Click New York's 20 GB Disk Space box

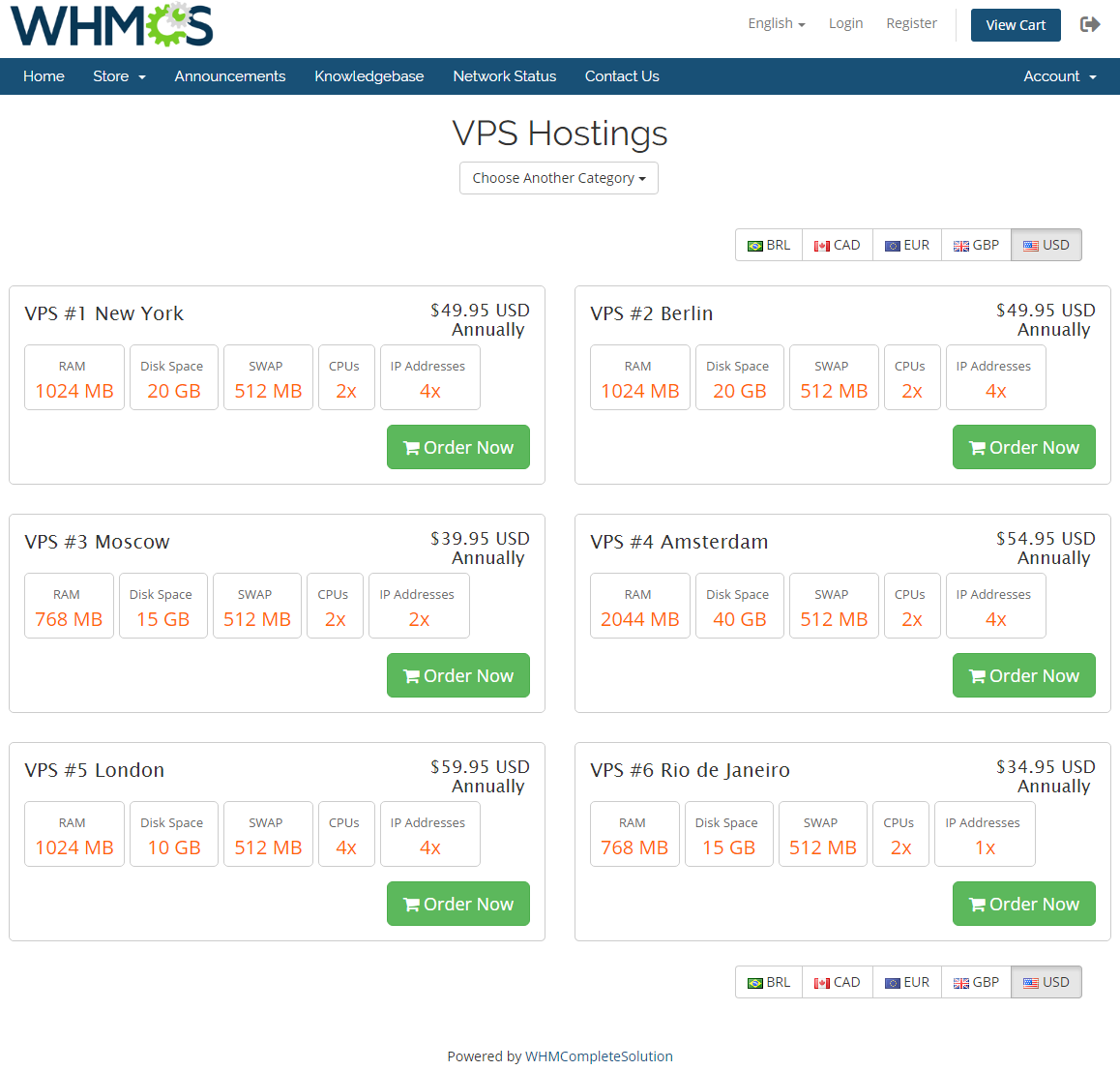[173, 377]
